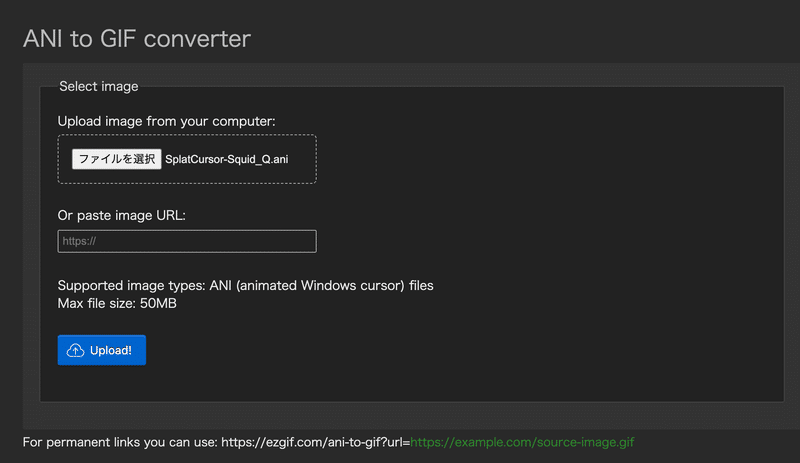
Task: Click the Supported image types line
Action: pos(245,285)
